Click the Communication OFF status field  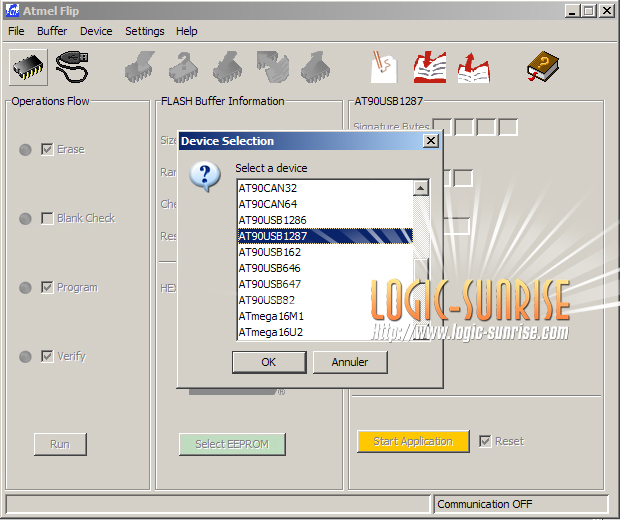coord(521,504)
